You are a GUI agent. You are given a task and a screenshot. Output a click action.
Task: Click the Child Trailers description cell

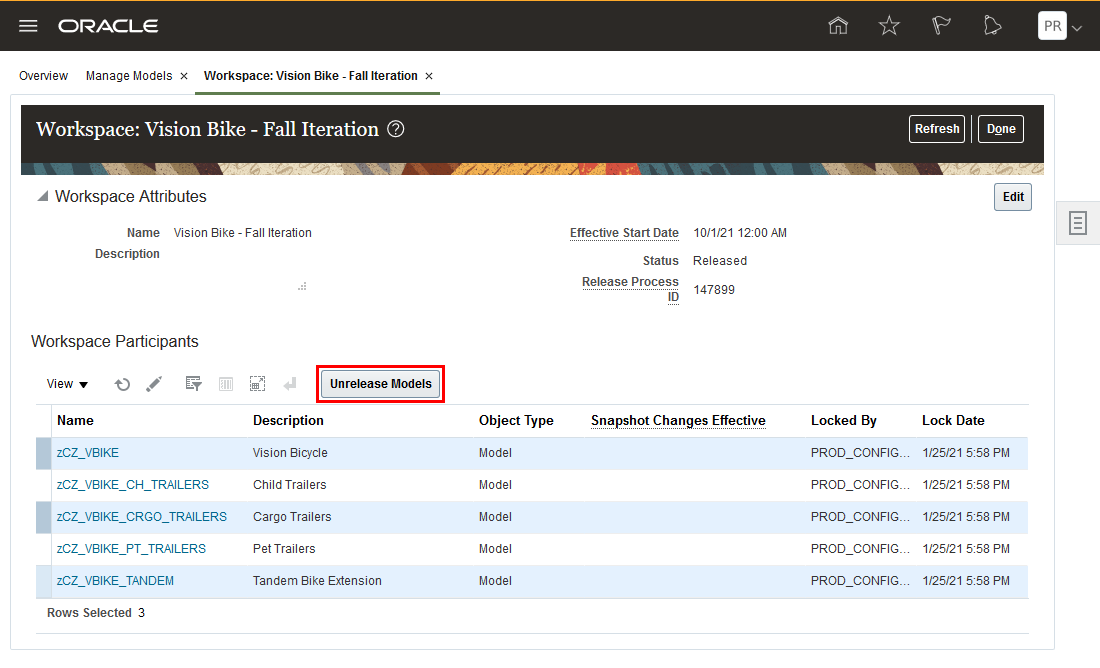[290, 485]
